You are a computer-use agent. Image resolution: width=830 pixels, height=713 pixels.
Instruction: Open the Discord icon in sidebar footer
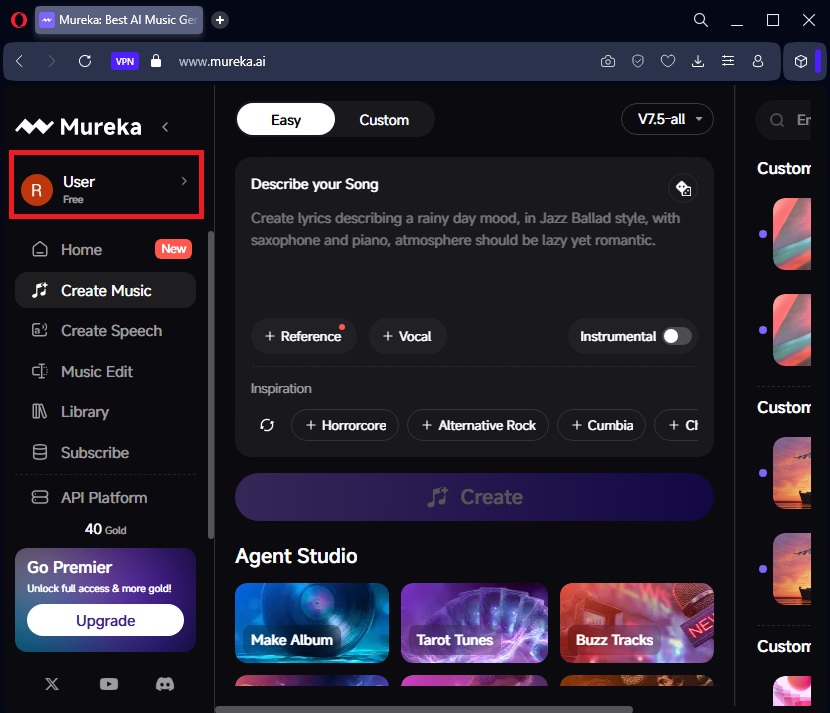(164, 684)
